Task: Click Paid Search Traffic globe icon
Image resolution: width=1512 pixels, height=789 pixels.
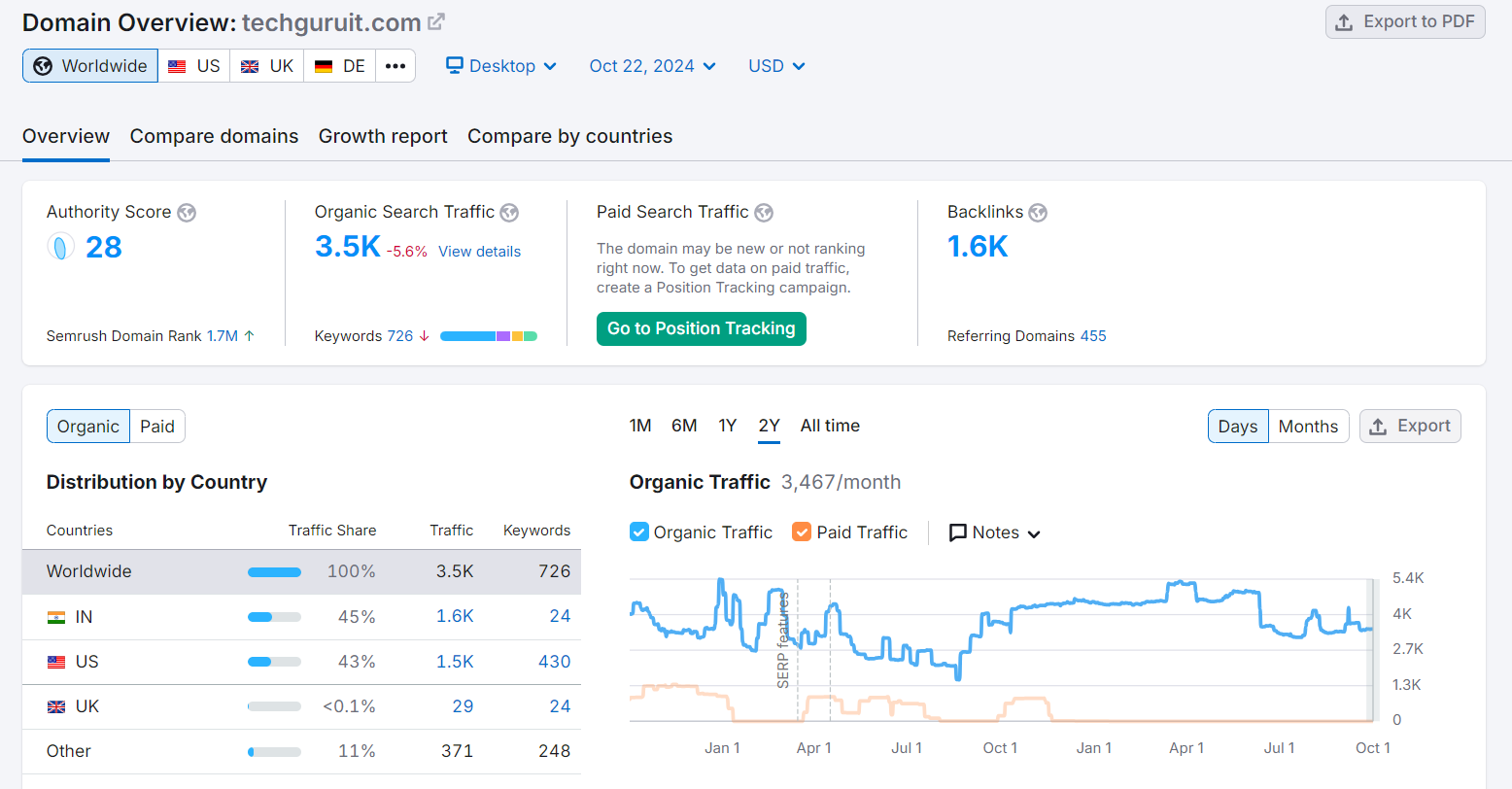Action: click(764, 213)
